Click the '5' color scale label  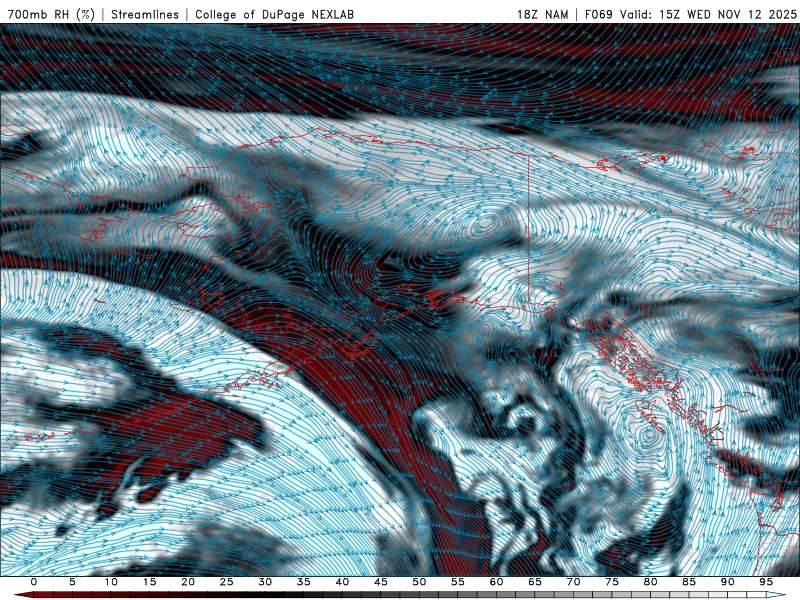[x=72, y=582]
